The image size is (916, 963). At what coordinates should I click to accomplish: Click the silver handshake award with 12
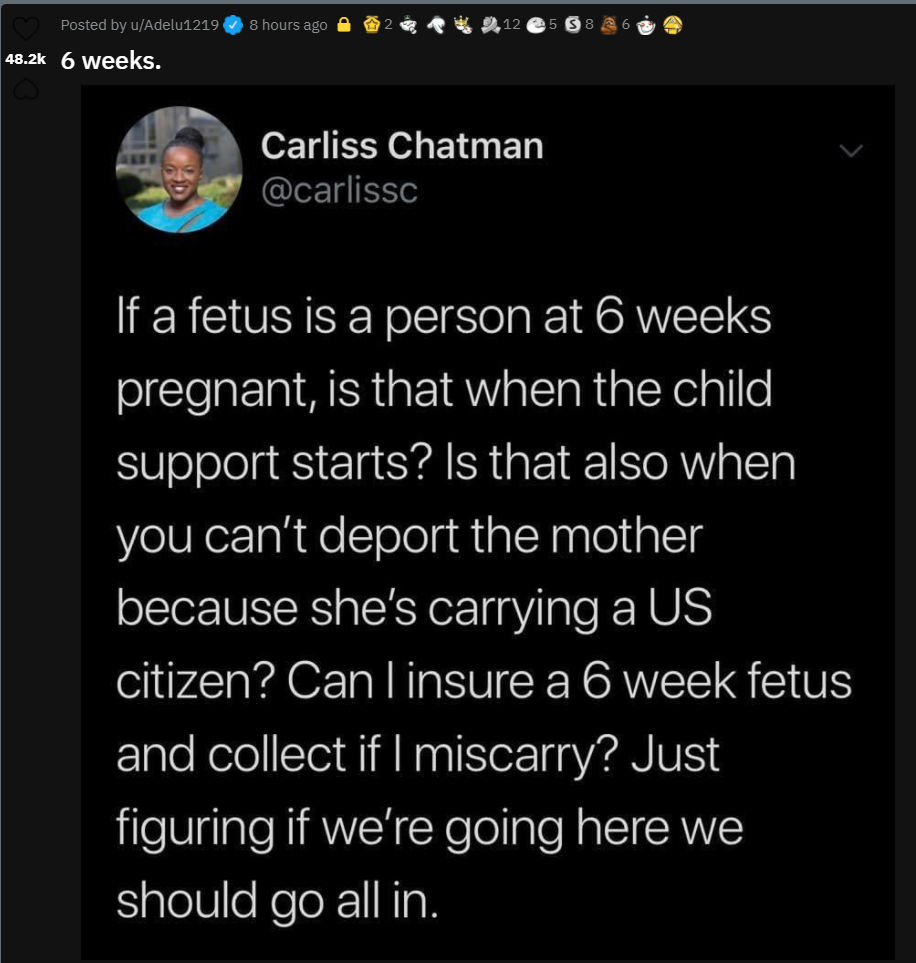[491, 25]
